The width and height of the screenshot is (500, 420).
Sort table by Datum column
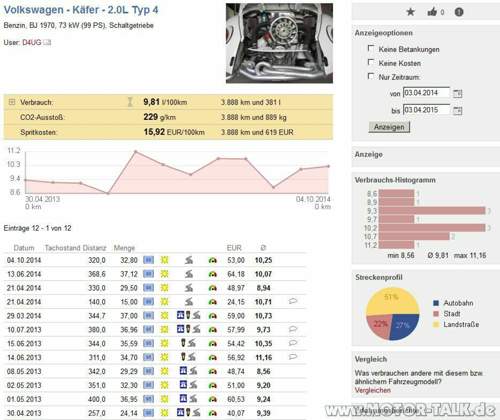(24, 248)
